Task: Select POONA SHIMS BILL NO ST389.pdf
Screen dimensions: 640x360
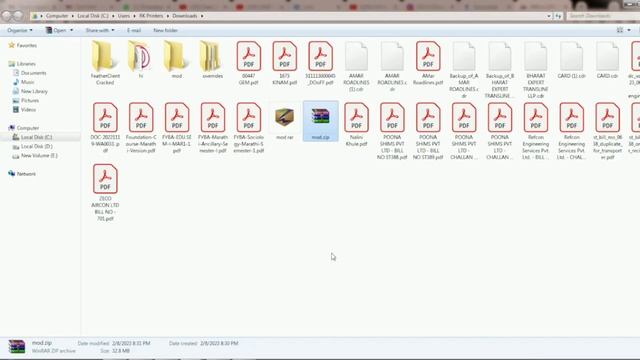Action: [428, 131]
